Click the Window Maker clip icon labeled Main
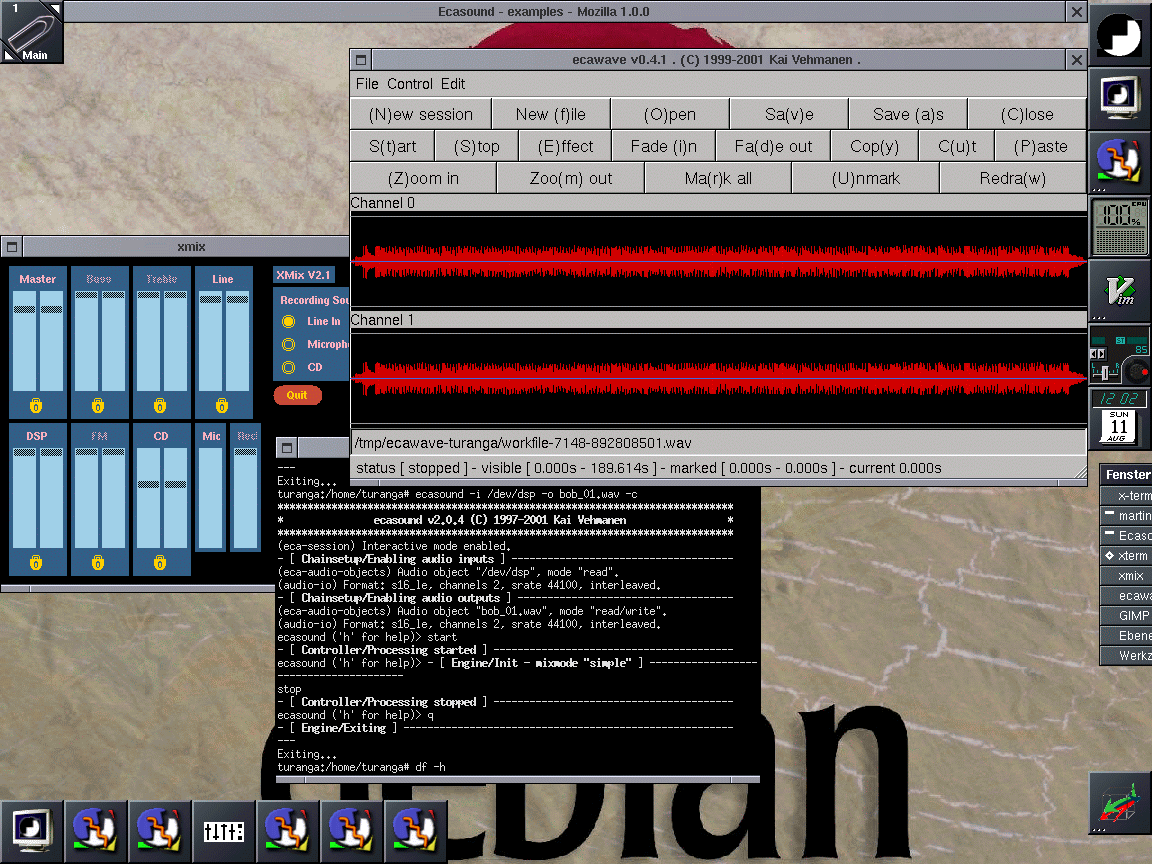The image size is (1152, 864). [32, 32]
